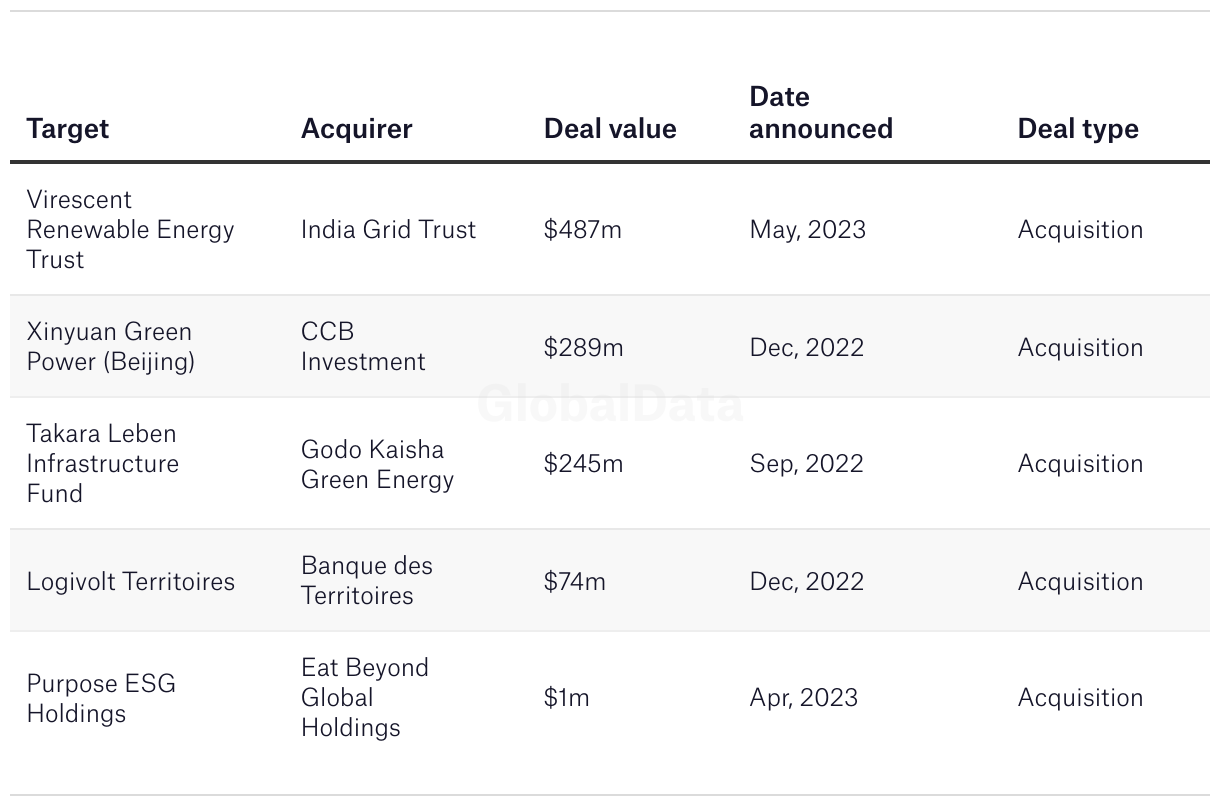Click the $289m deal value
Viewport: 1220px width, 806px height.
584,347
